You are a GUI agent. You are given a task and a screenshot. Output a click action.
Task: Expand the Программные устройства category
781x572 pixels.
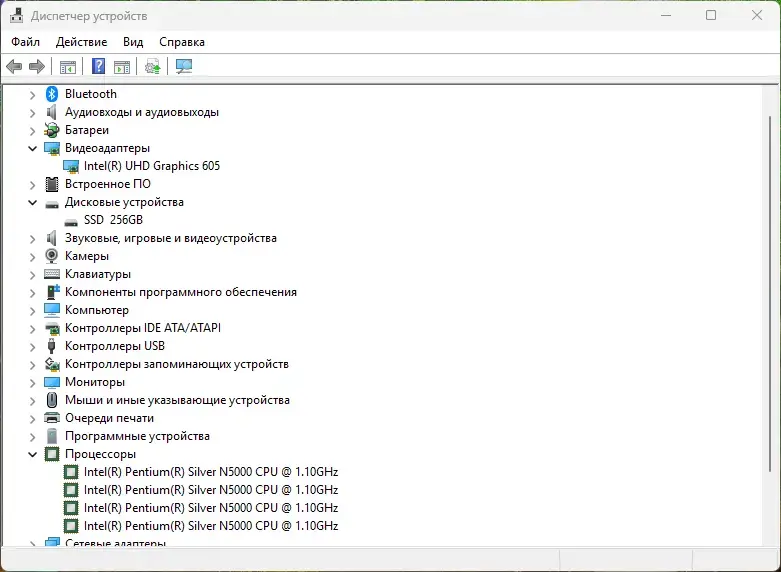[32, 436]
